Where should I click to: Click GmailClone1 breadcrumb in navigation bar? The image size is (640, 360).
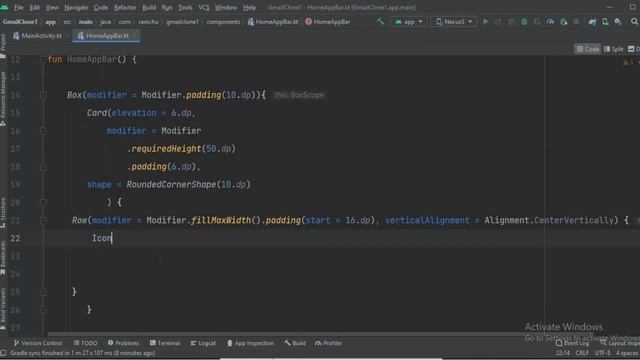coord(20,22)
